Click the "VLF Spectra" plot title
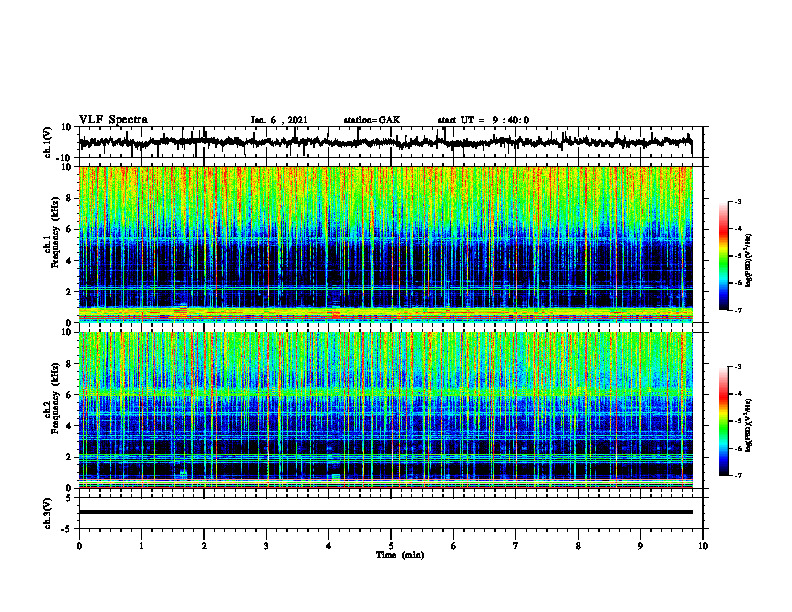Image resolution: width=792 pixels, height=612 pixels. tap(113, 120)
